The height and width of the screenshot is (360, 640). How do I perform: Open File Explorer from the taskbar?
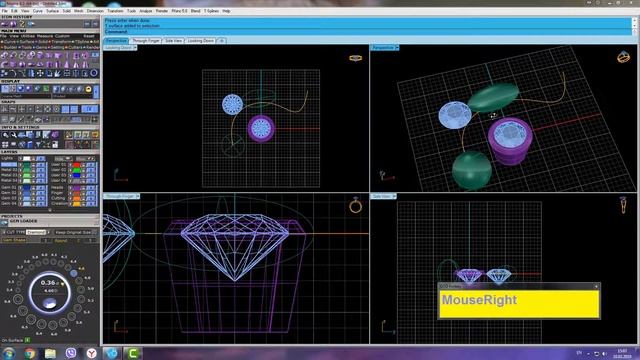point(50,353)
